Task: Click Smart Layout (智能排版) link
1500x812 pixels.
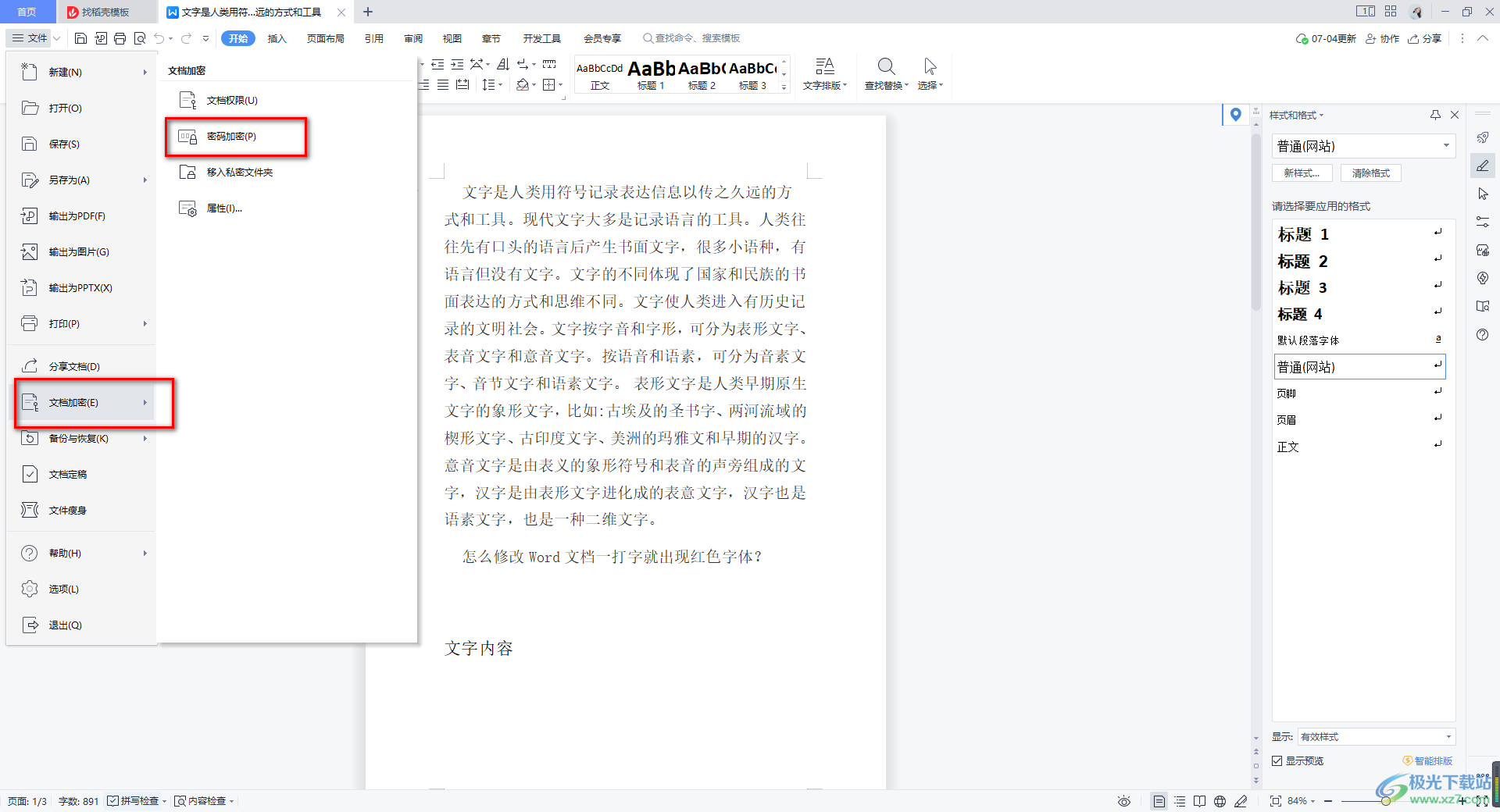Action: pyautogui.click(x=1428, y=760)
